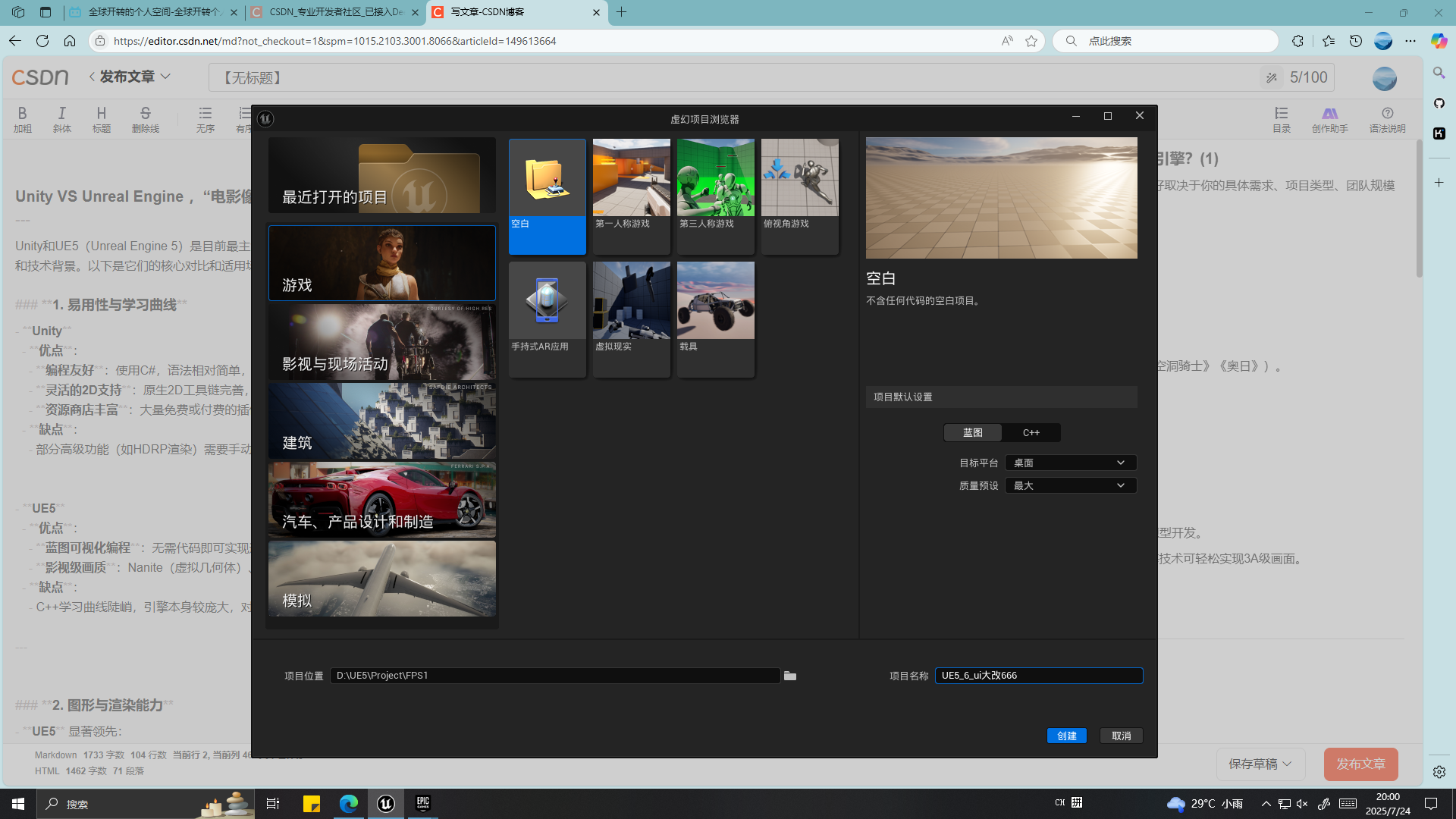
Task: Apply strikethrough (删除线) in CSDN editor
Action: point(146,119)
